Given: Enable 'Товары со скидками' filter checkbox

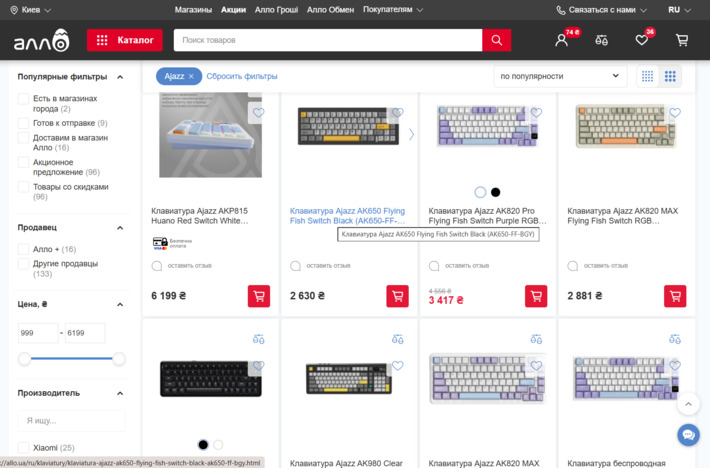Looking at the screenshot, I should 24,187.
